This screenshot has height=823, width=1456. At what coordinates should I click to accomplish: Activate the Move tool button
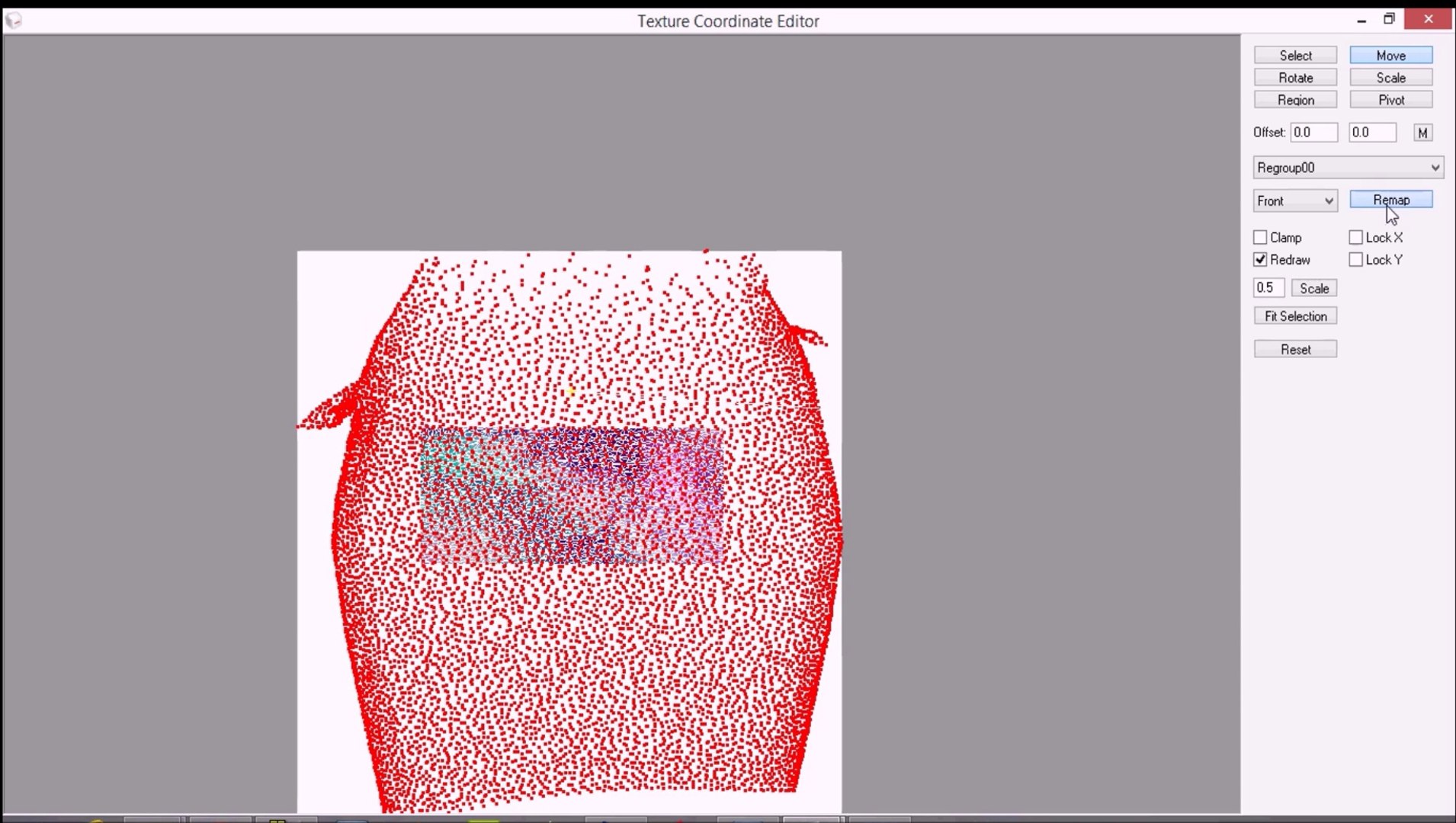pos(1391,55)
